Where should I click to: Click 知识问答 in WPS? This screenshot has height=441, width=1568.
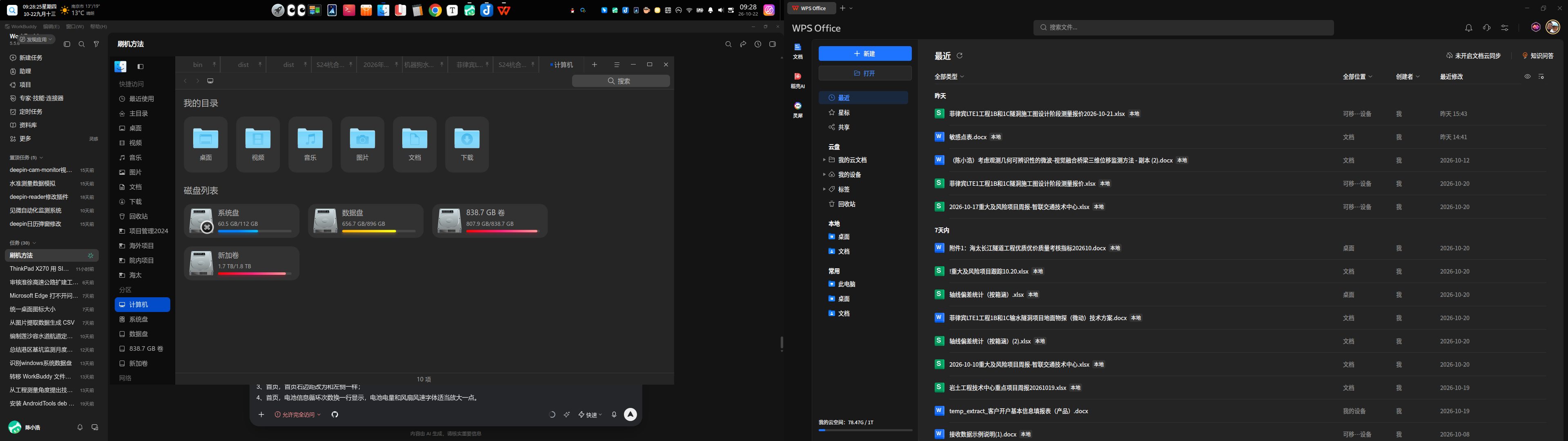(1537, 56)
